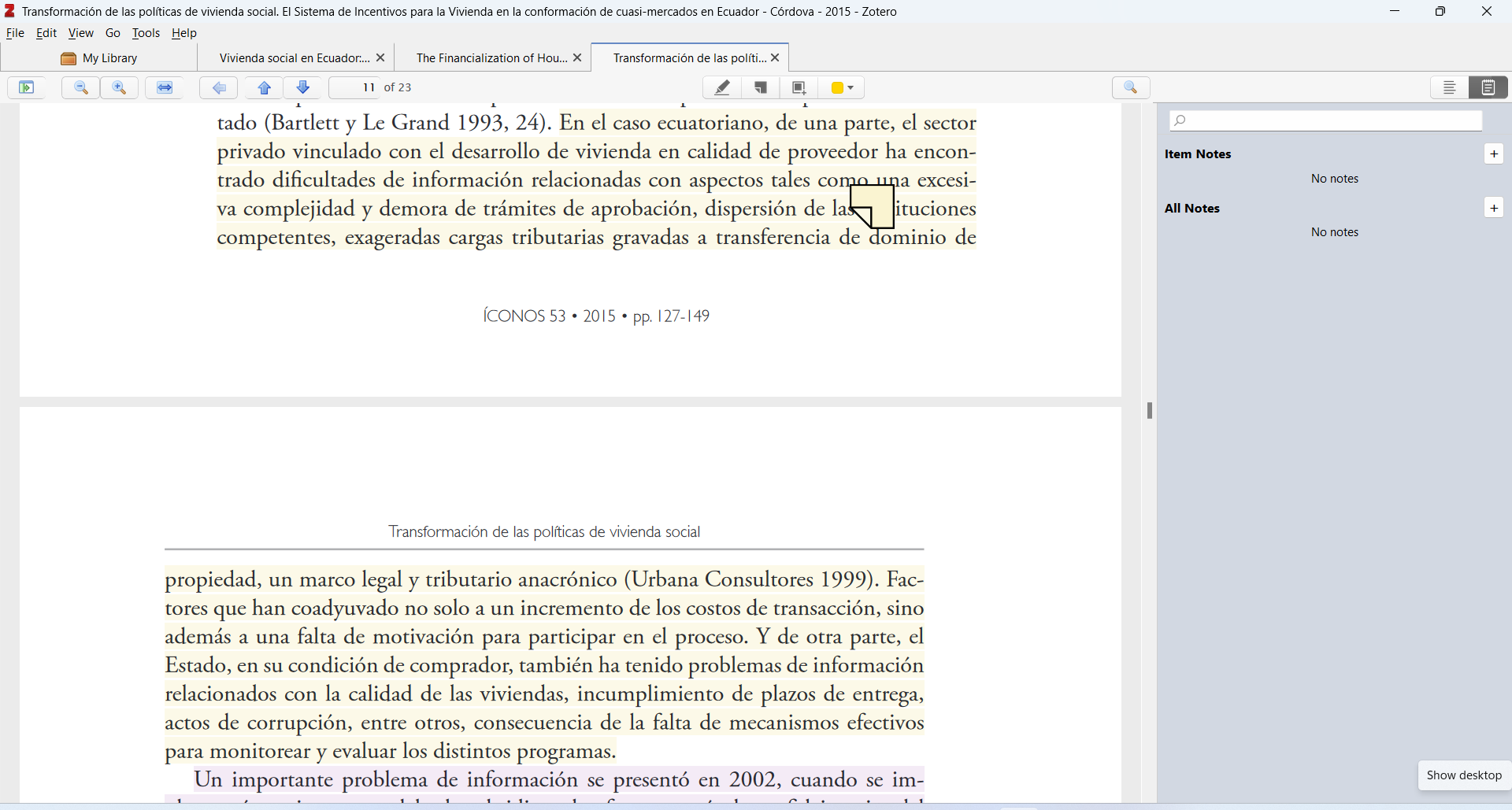Zoom out of the PDF
Viewport: 1512px width, 810px height.
(x=81, y=87)
